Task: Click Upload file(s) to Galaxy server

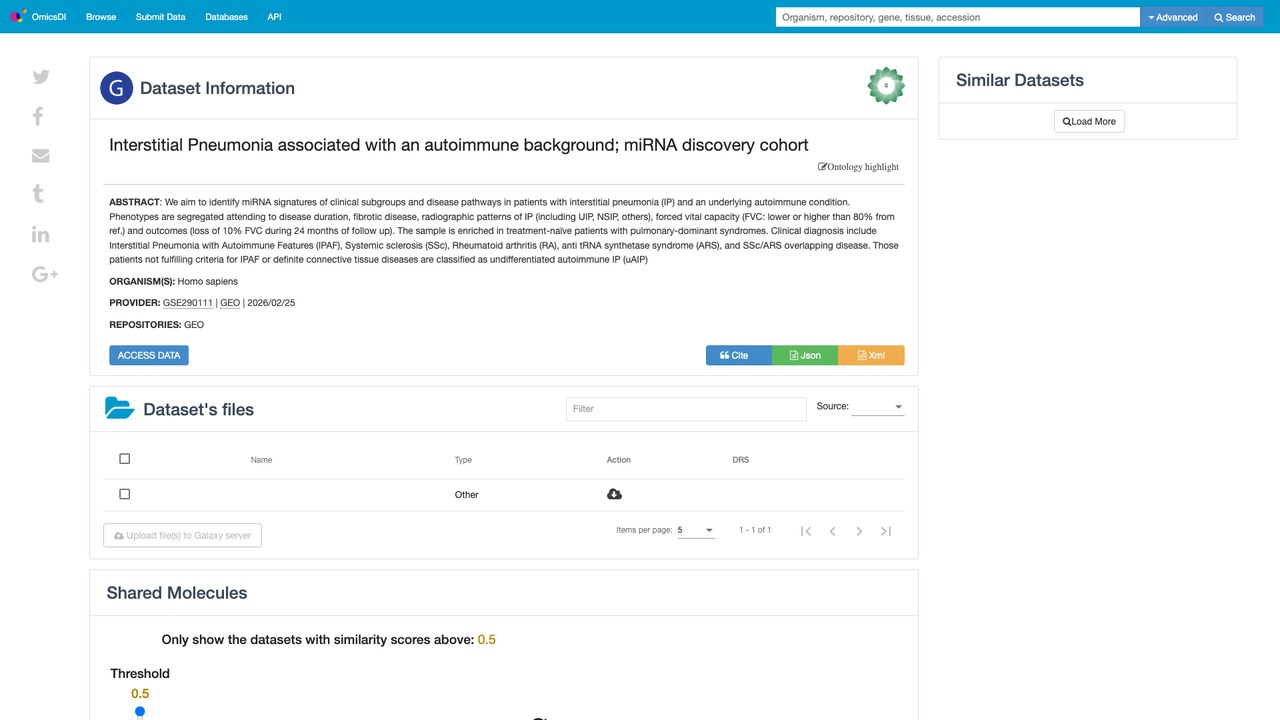Action: [183, 536]
